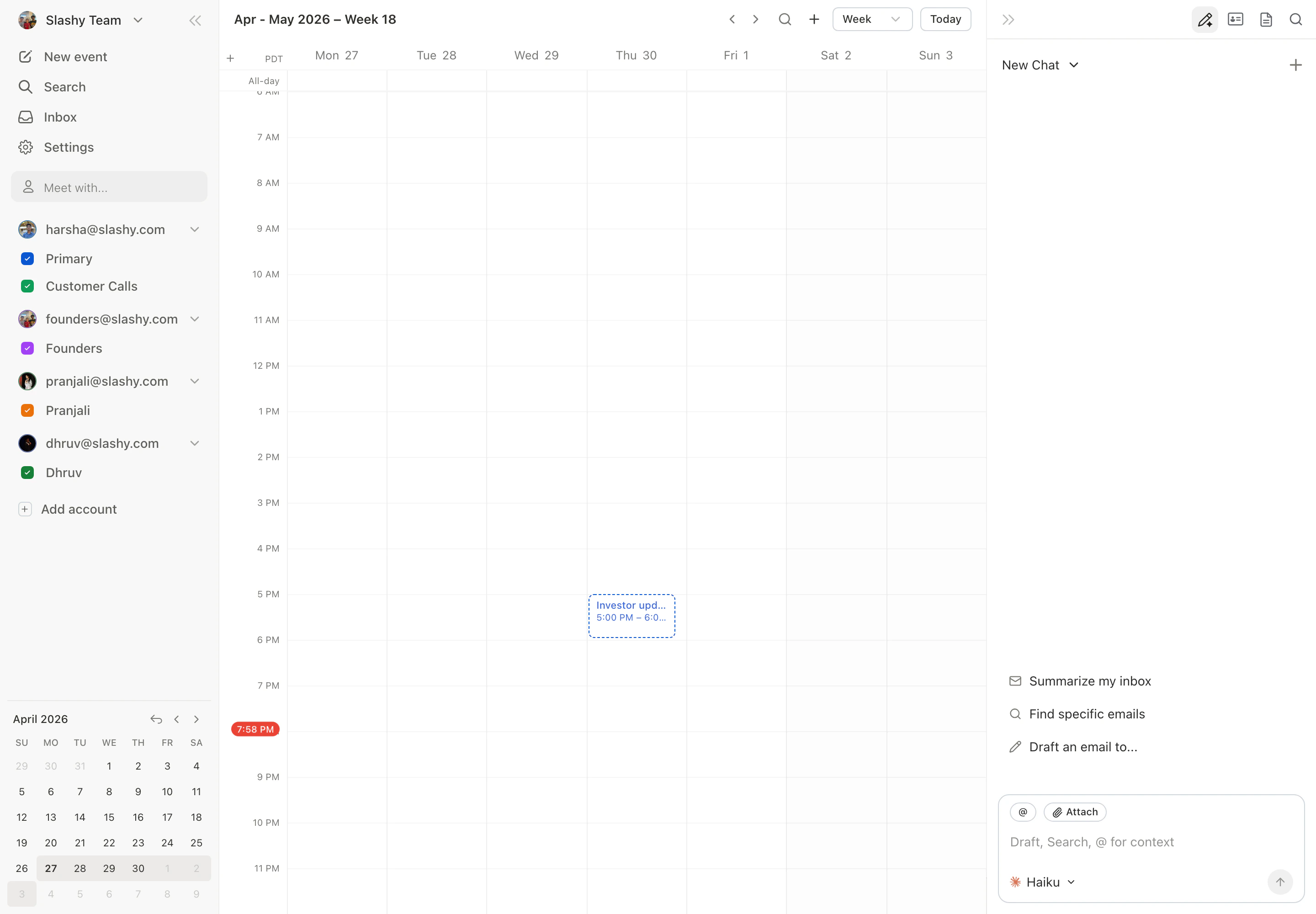Select Sun 3 column header

point(936,56)
